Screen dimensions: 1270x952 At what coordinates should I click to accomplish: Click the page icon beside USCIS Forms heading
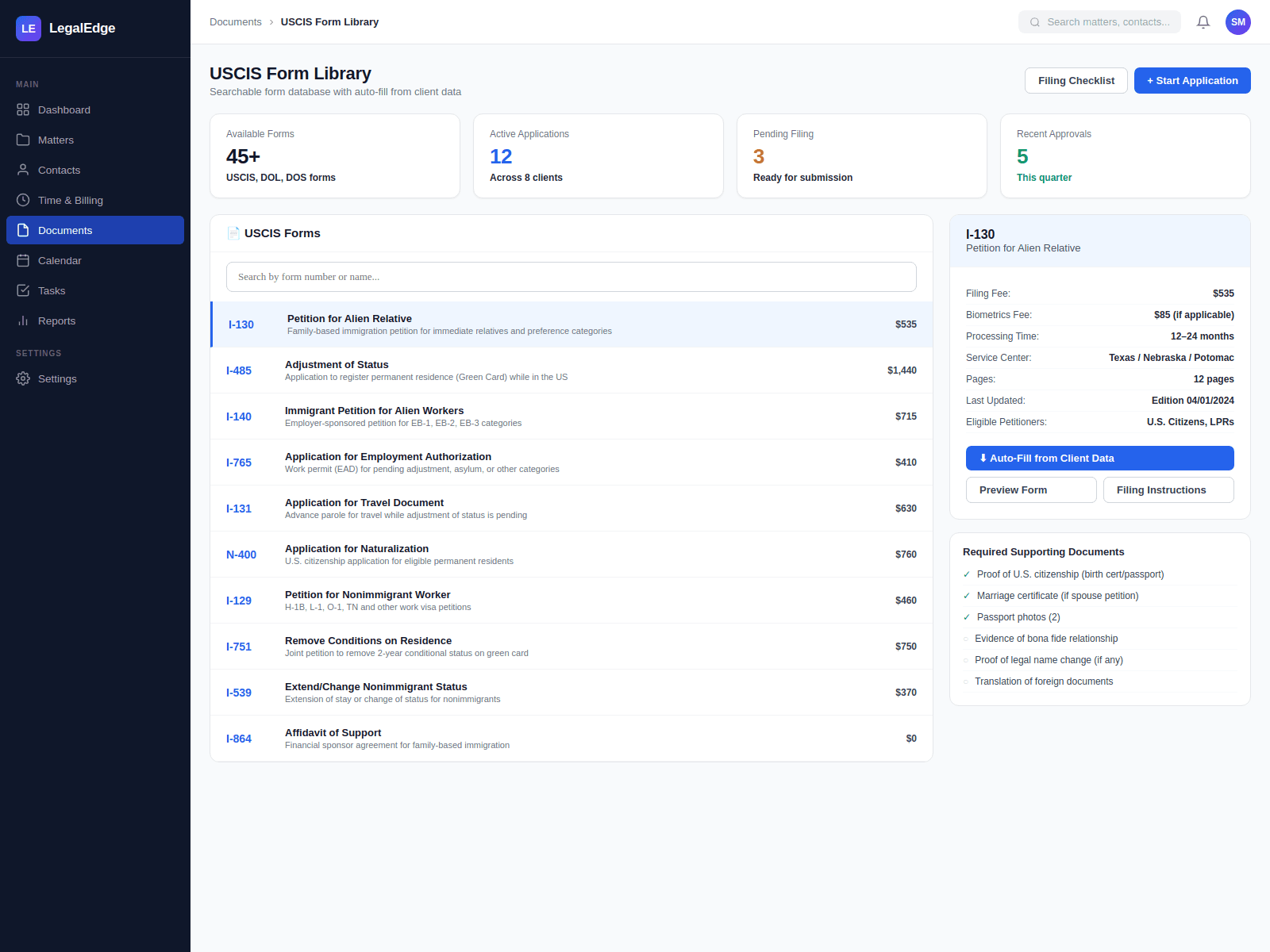coord(233,233)
